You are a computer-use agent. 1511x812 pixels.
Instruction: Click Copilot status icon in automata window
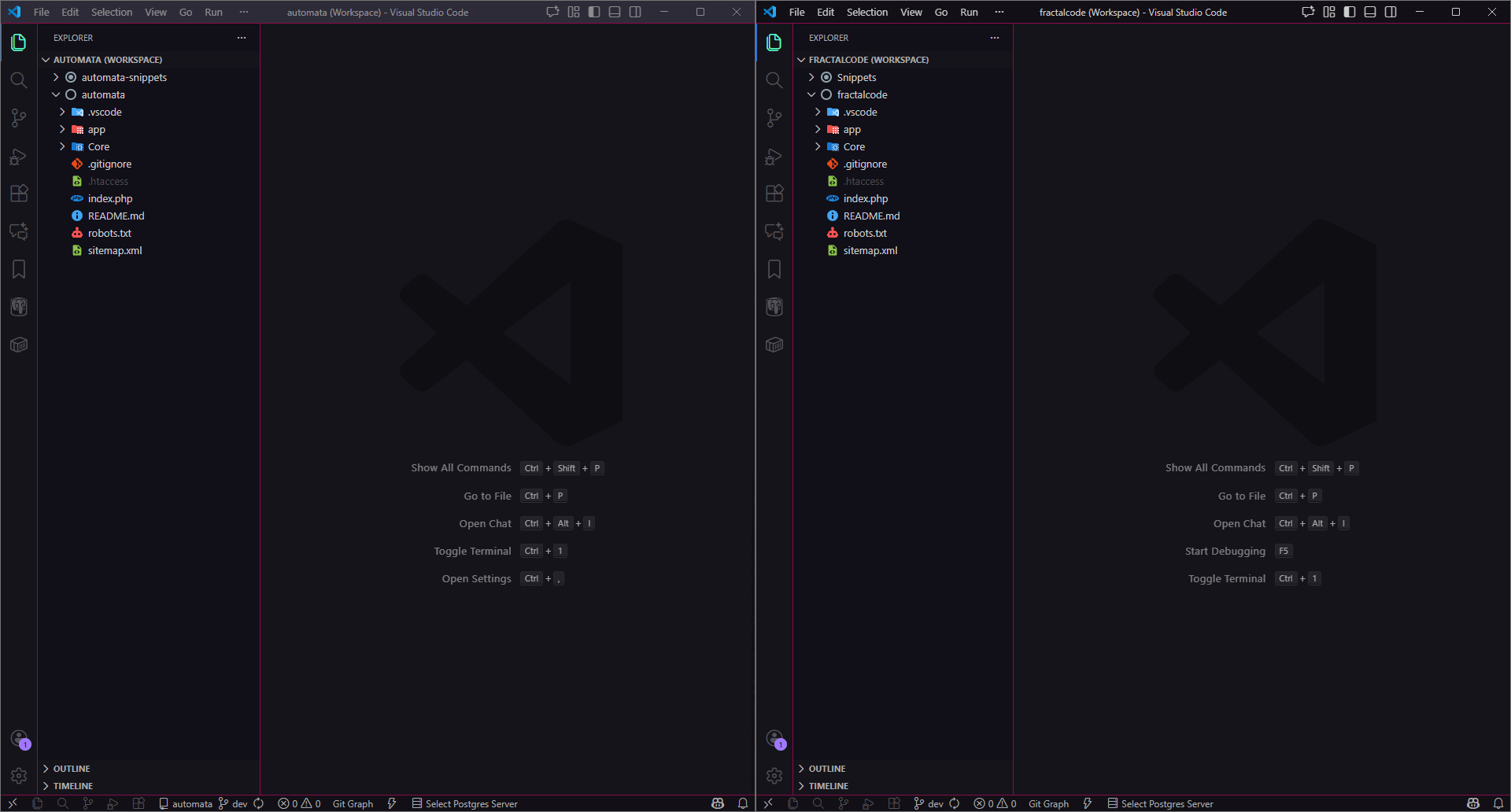tap(718, 803)
